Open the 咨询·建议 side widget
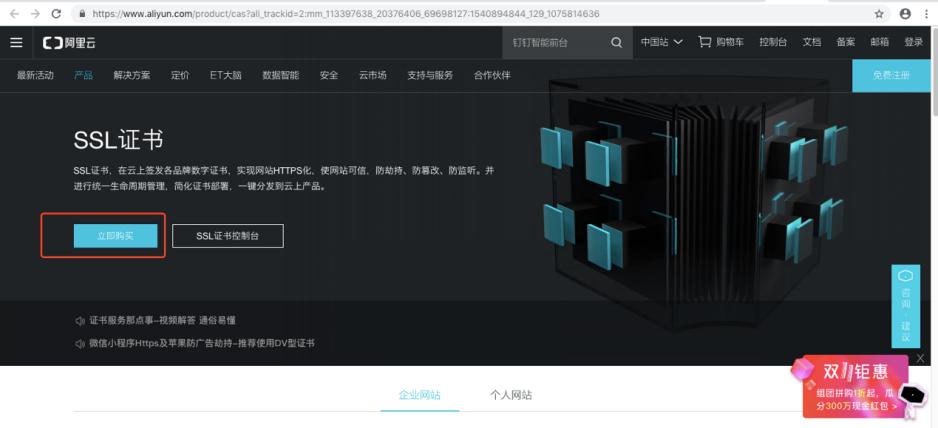 [x=905, y=306]
